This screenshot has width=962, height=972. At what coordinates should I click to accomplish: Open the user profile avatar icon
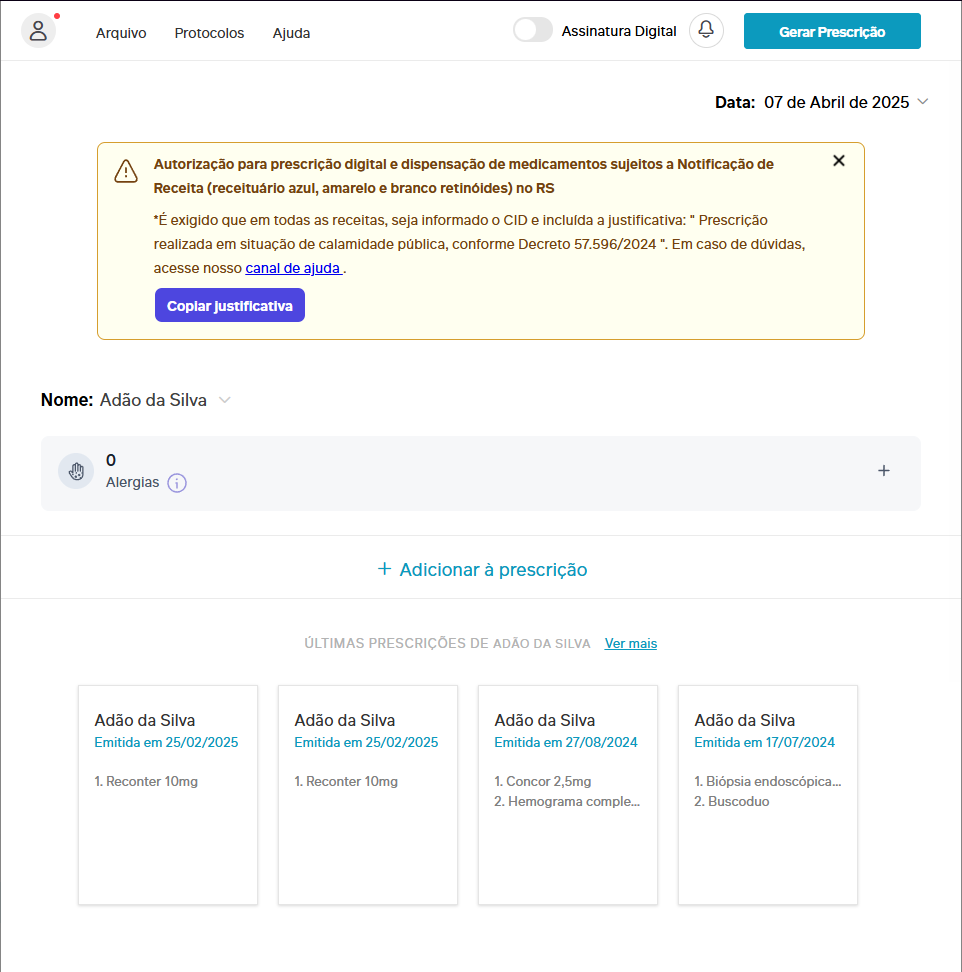pos(38,31)
